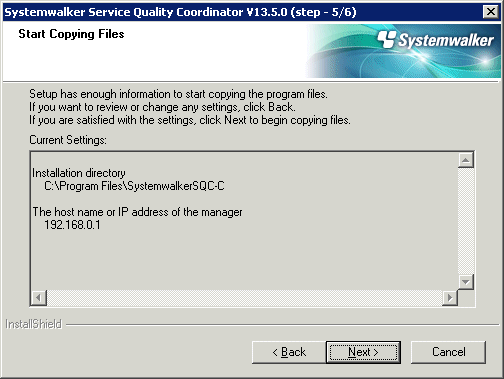Select the manager IP address 192.168.0.1
Image resolution: width=504 pixels, height=379 pixels.
[x=72, y=225]
